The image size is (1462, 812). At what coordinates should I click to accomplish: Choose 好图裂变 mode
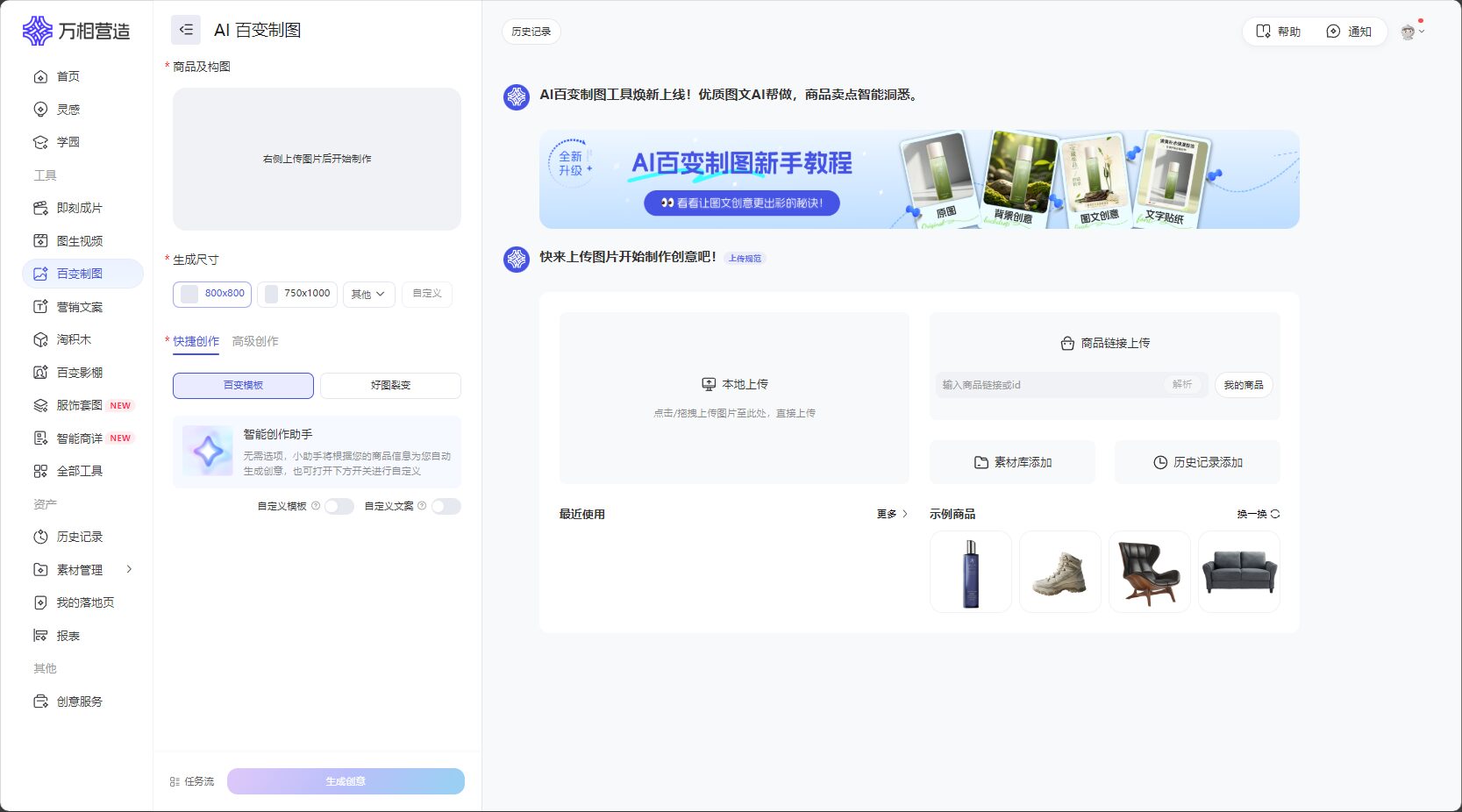click(x=390, y=386)
